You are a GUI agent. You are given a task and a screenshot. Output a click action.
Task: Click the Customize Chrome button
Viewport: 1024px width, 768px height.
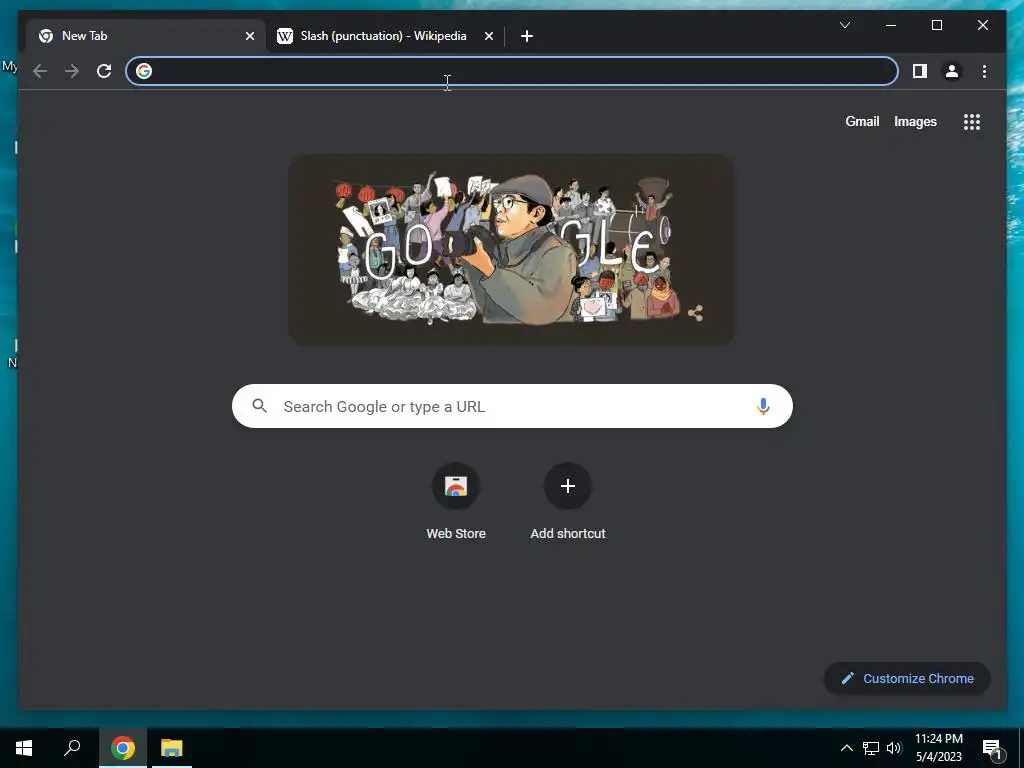click(x=907, y=679)
